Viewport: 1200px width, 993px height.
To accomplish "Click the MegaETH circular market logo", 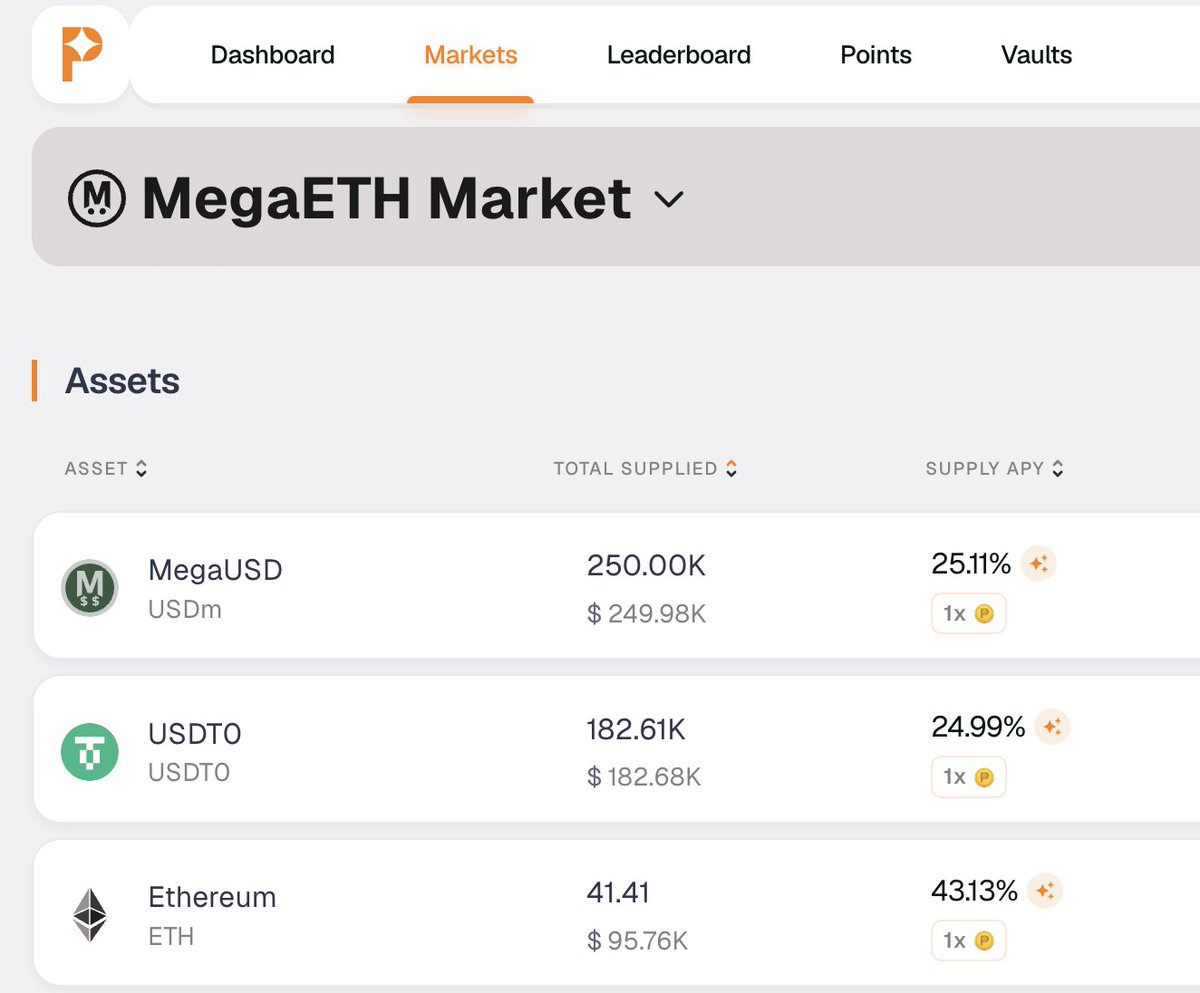I will pyautogui.click(x=97, y=198).
